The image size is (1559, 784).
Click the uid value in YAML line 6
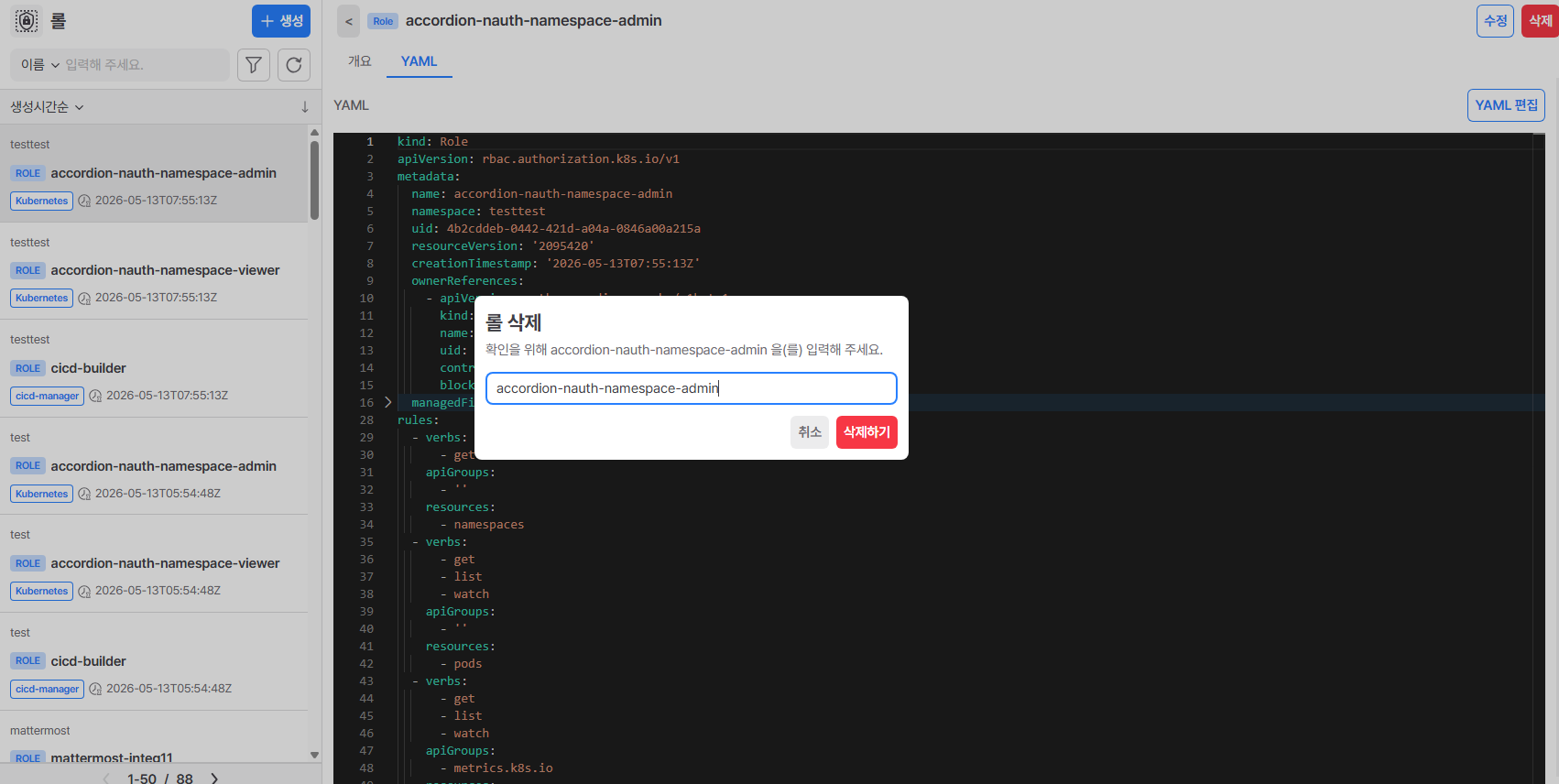[573, 229]
